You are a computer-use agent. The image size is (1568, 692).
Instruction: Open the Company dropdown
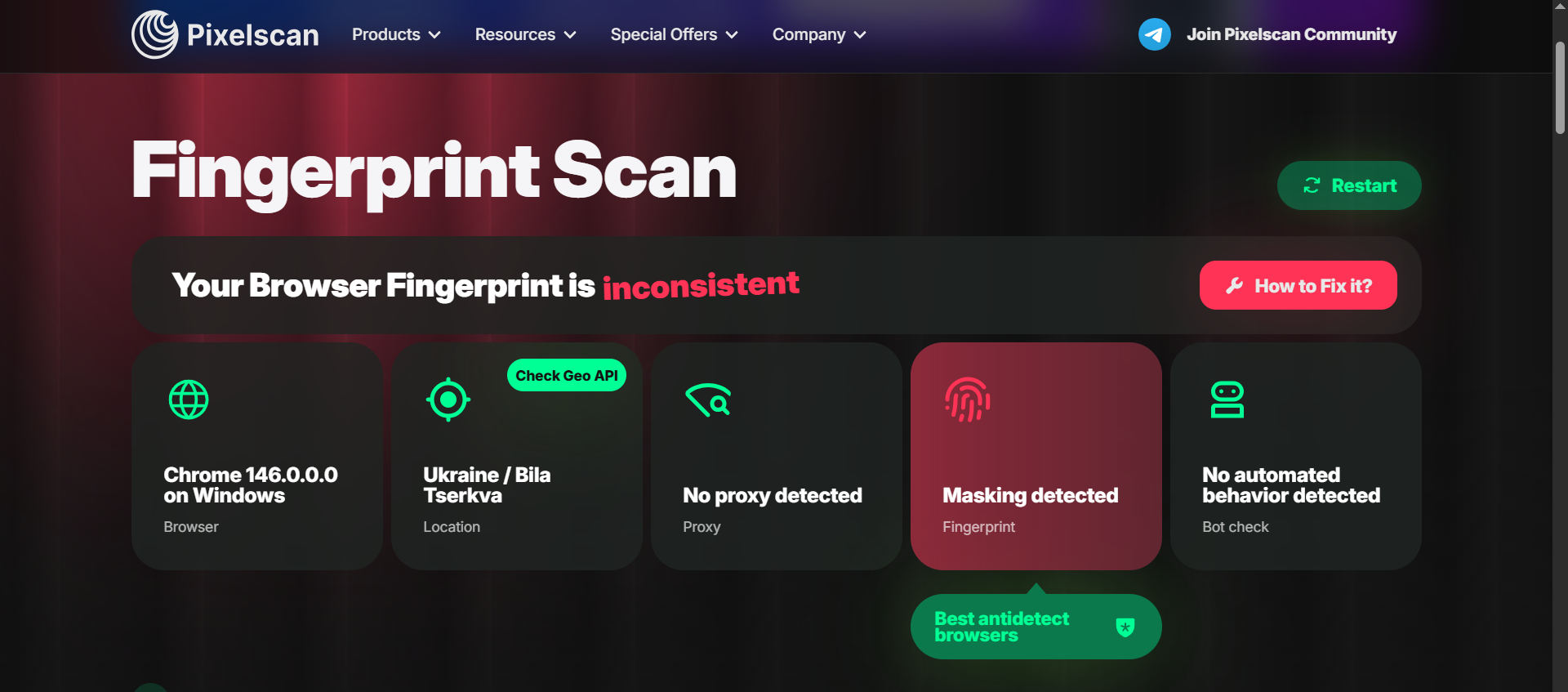[x=819, y=34]
